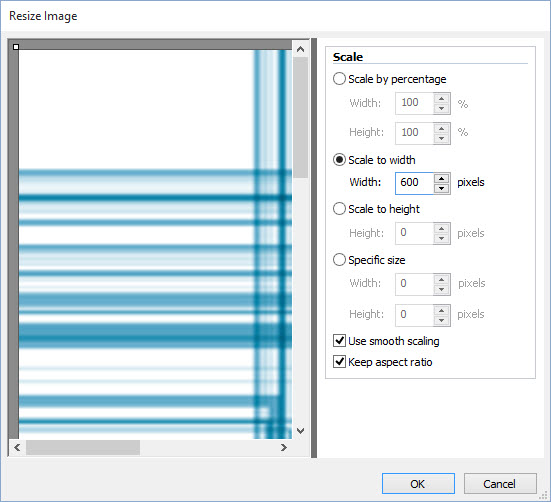Increase percentage Height using up spinner
The height and width of the screenshot is (502, 551).
441,128
